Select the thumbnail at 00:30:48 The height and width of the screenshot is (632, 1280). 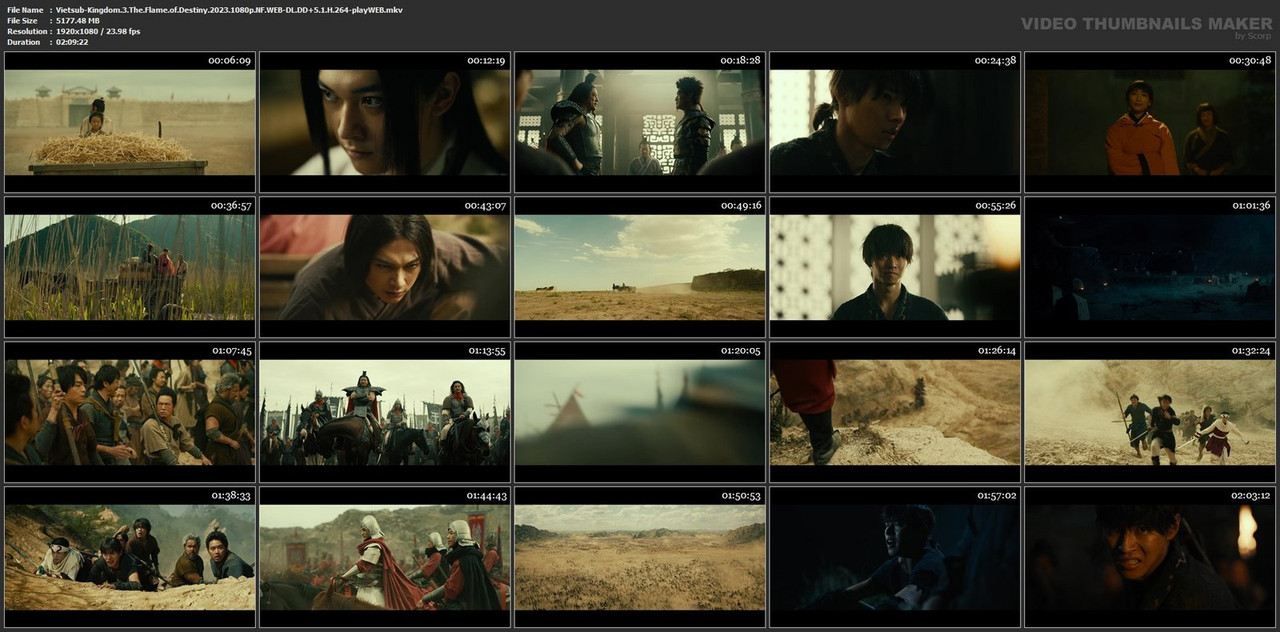[x=1150, y=122]
